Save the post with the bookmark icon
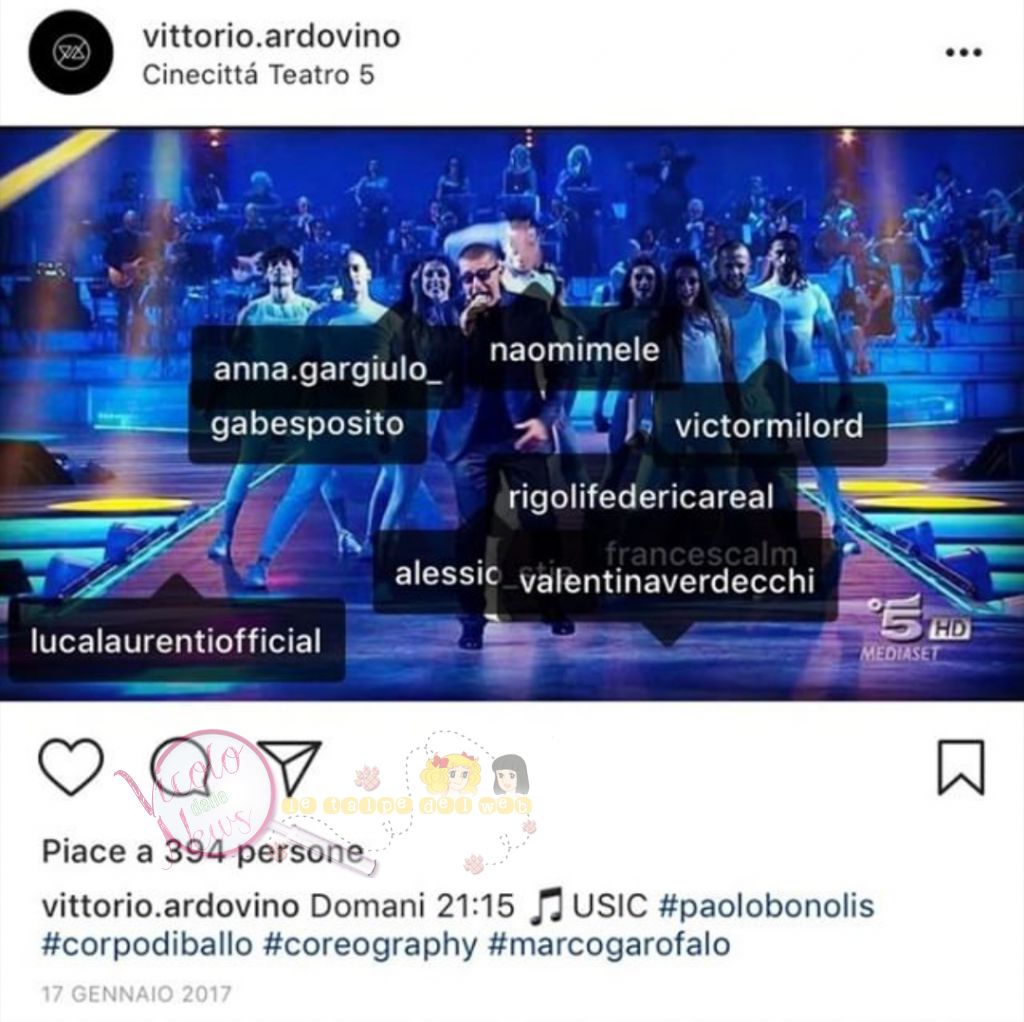The width and height of the screenshot is (1024, 1022). click(961, 767)
